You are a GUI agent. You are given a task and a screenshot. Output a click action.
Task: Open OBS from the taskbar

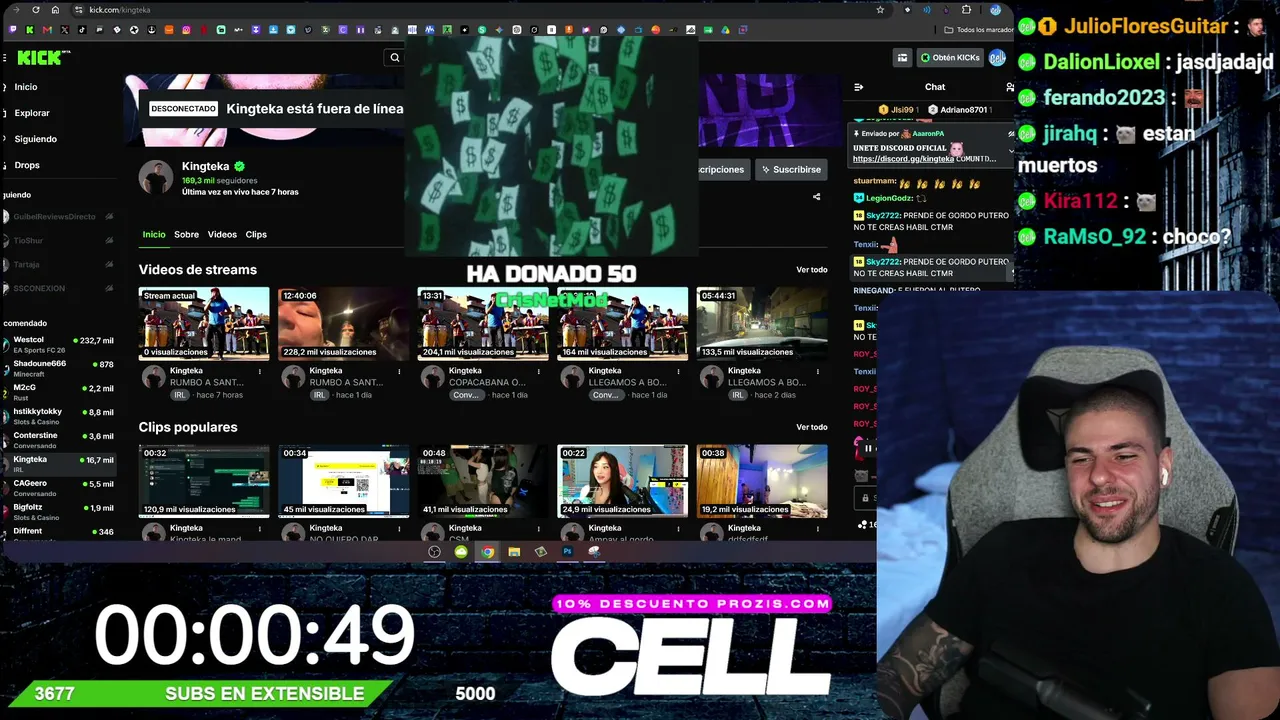(x=434, y=552)
